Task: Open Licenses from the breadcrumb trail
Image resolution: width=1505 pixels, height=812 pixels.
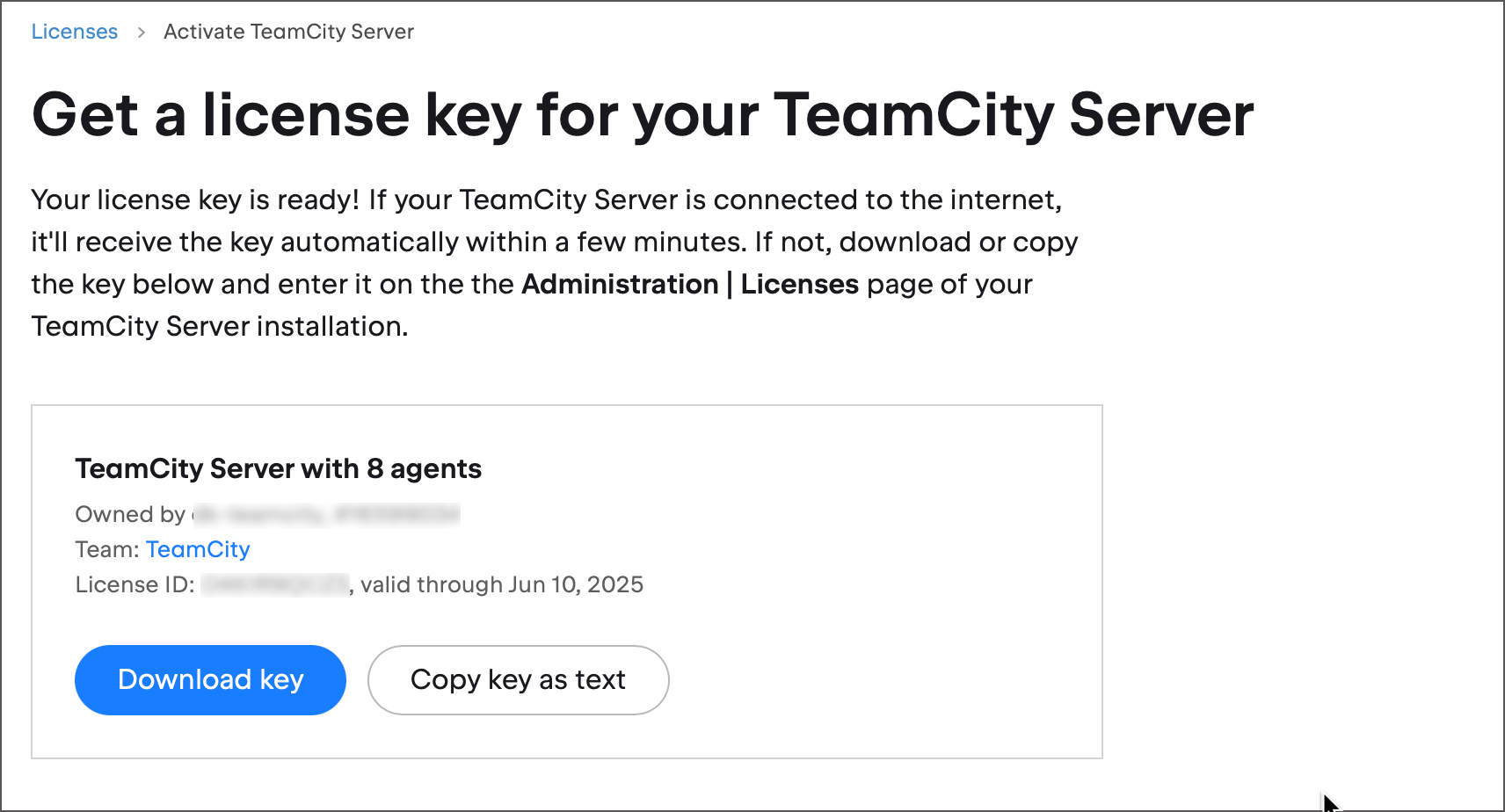Action: click(74, 31)
